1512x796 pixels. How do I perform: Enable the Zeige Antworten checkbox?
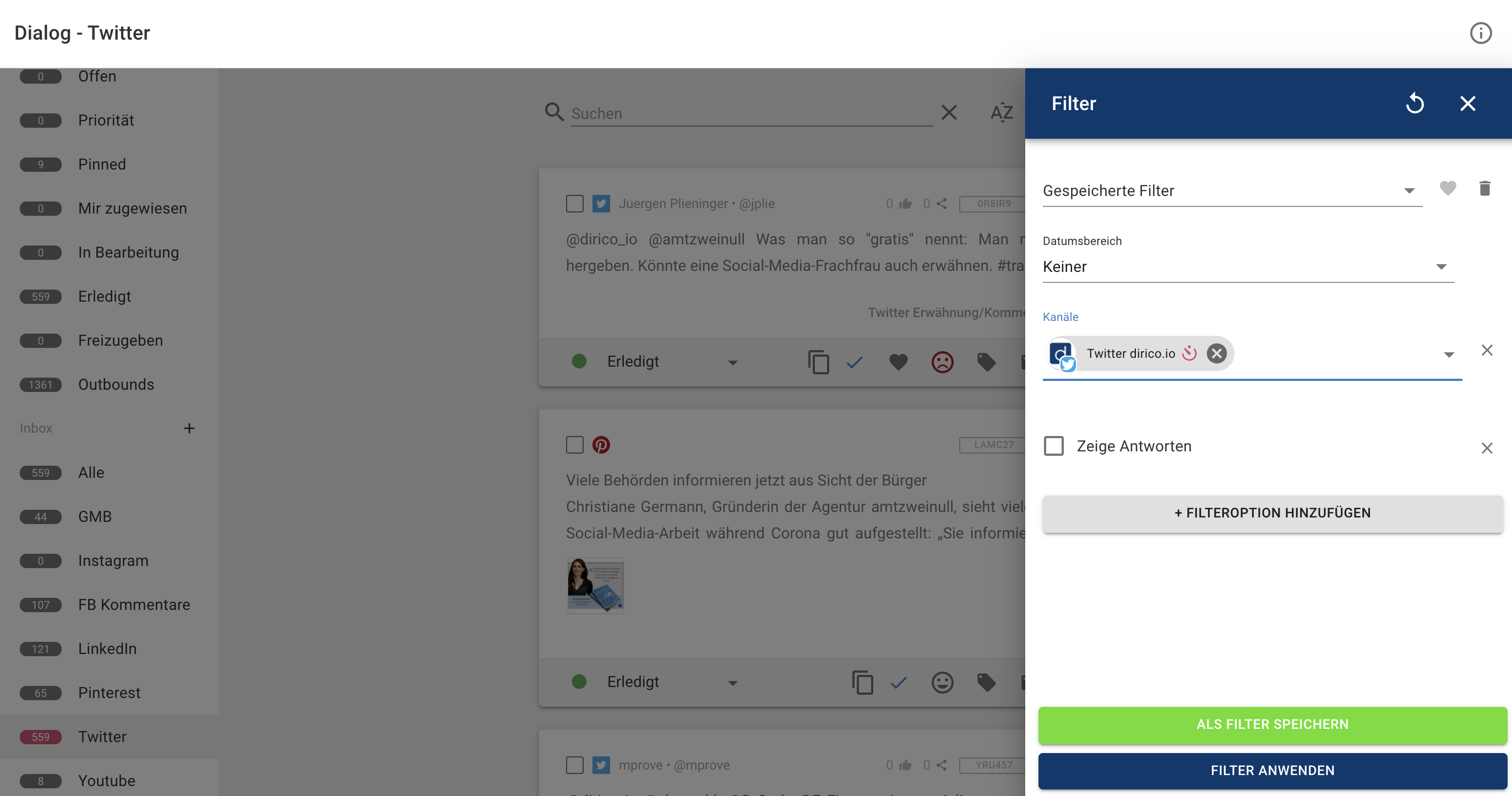click(x=1053, y=445)
